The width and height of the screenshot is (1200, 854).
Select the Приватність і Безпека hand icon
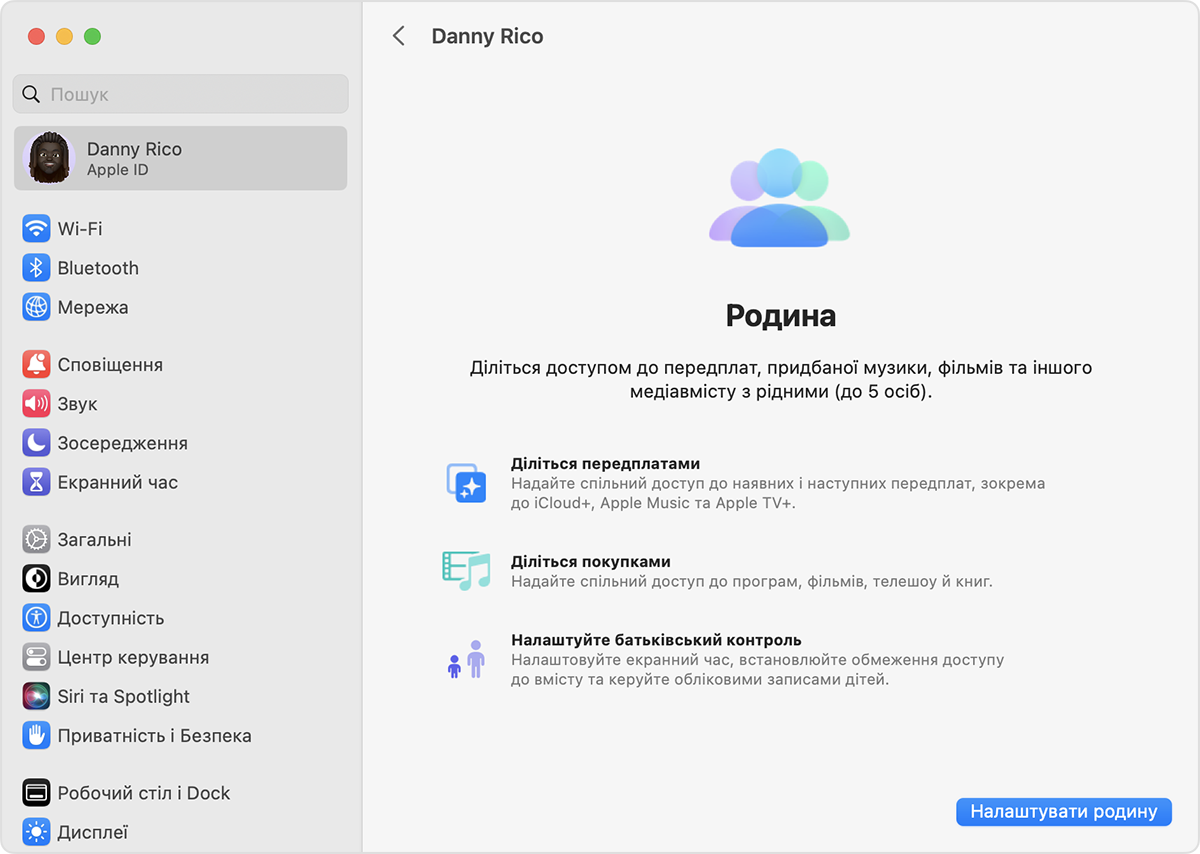point(36,735)
